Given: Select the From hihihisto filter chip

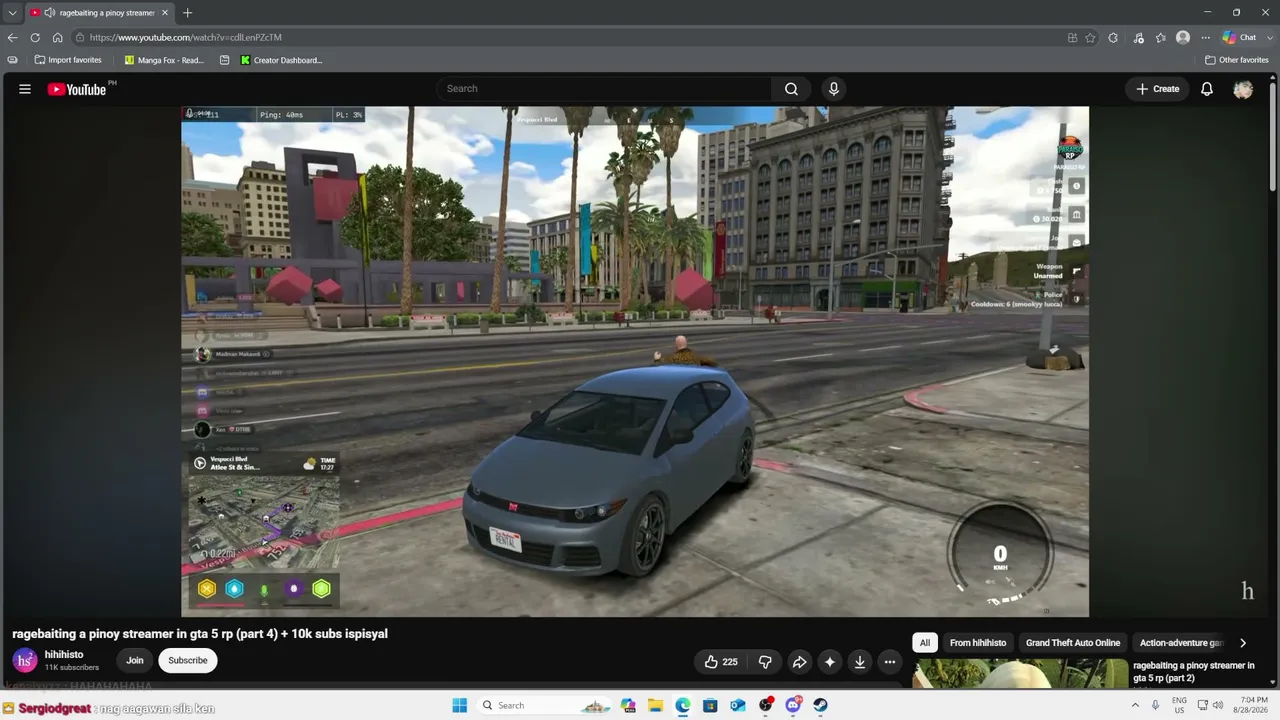Looking at the screenshot, I should pyautogui.click(x=978, y=643).
